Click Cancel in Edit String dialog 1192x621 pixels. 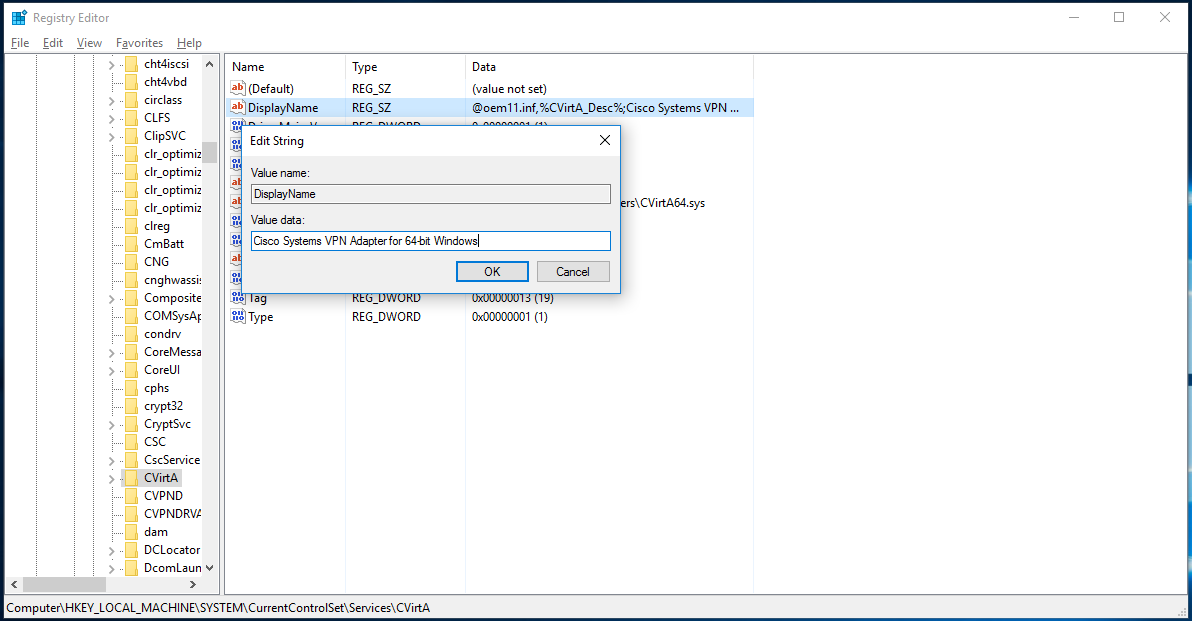tap(572, 271)
